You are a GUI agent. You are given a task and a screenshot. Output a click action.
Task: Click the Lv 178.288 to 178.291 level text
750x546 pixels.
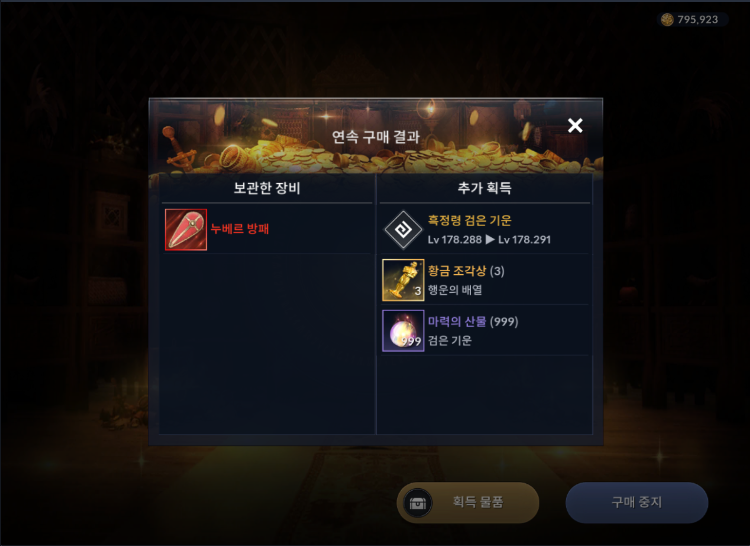[x=489, y=240]
